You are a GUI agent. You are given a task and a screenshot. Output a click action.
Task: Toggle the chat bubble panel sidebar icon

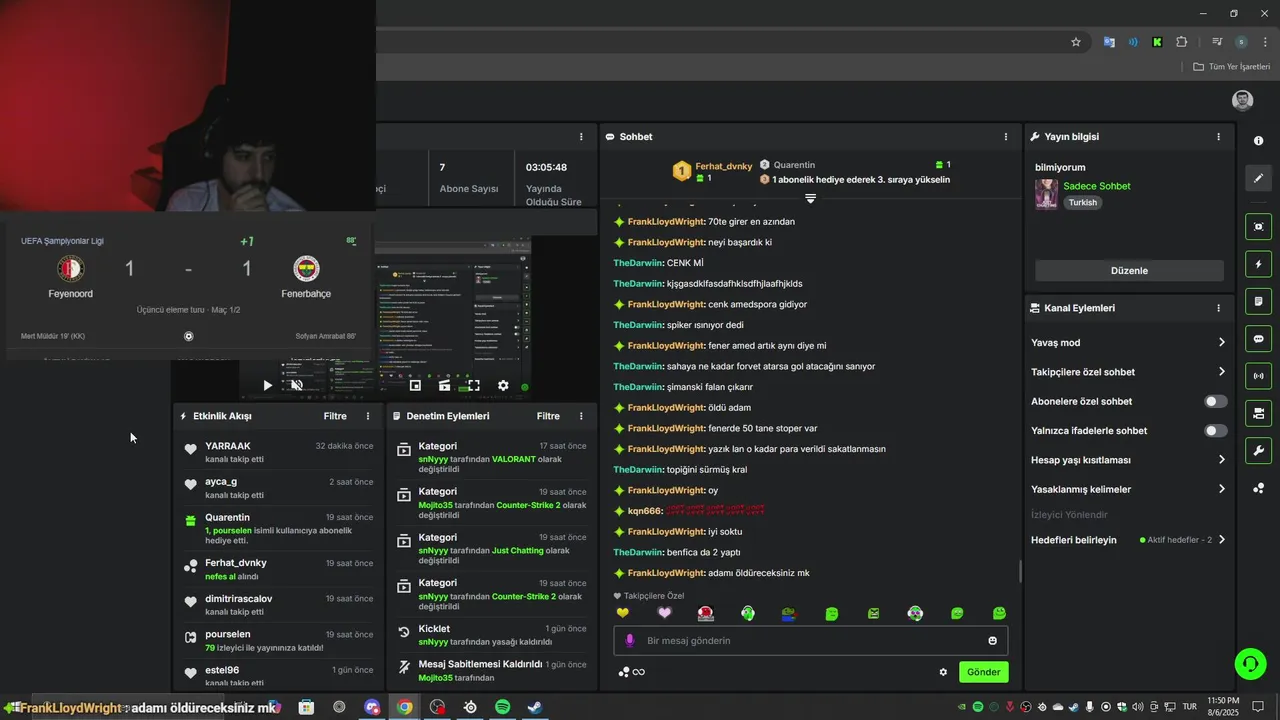point(1258,339)
